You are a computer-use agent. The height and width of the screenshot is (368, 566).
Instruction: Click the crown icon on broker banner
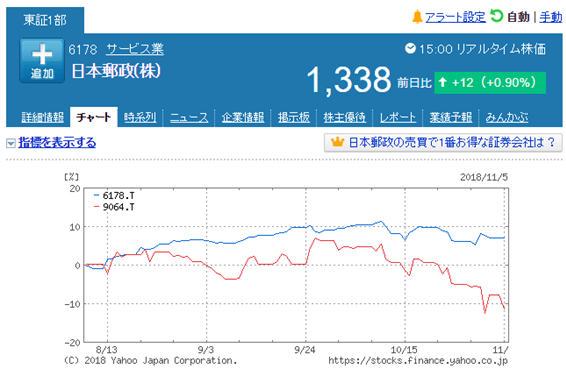(337, 142)
